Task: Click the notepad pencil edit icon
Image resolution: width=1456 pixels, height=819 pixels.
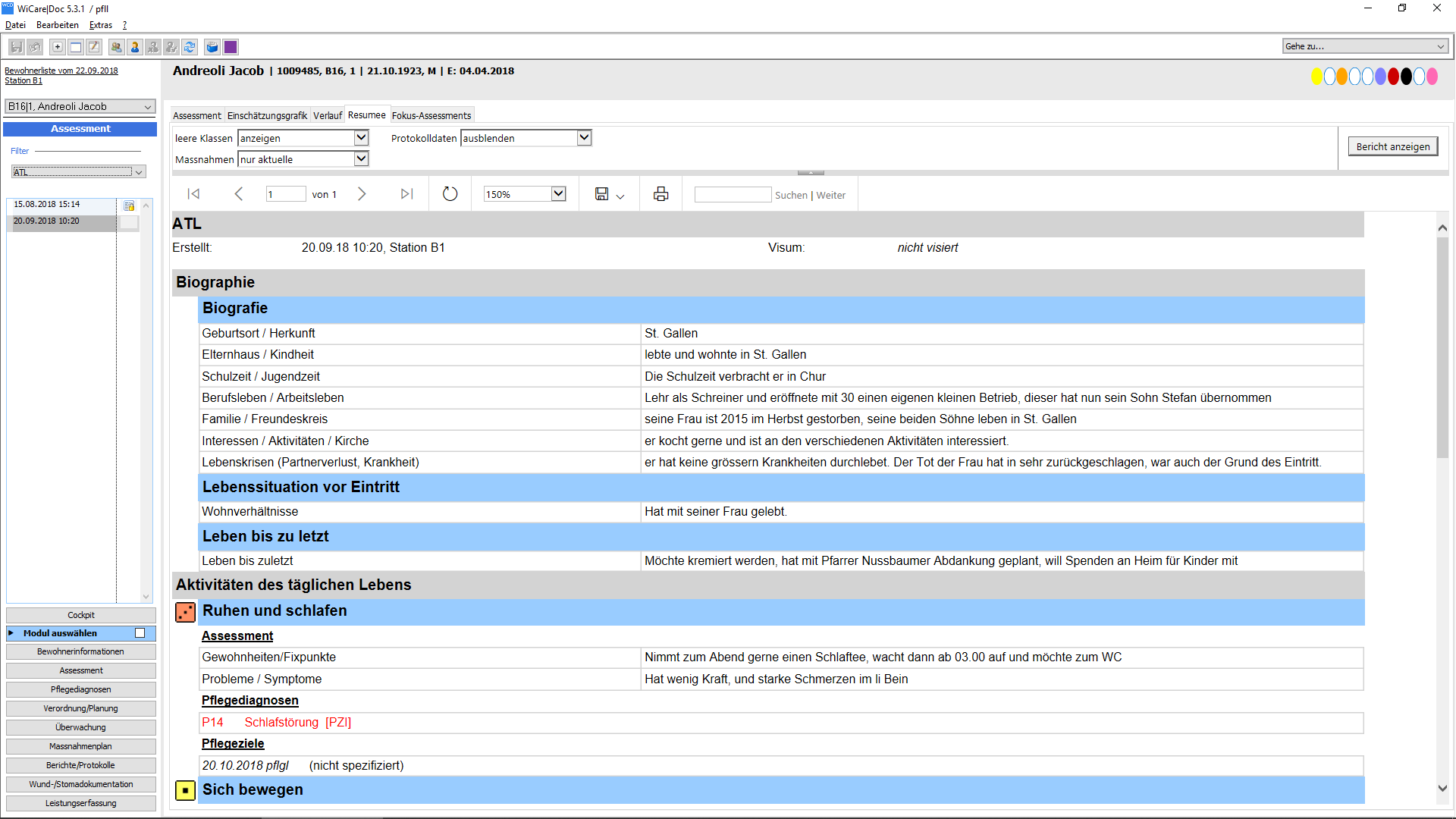Action: tap(94, 47)
